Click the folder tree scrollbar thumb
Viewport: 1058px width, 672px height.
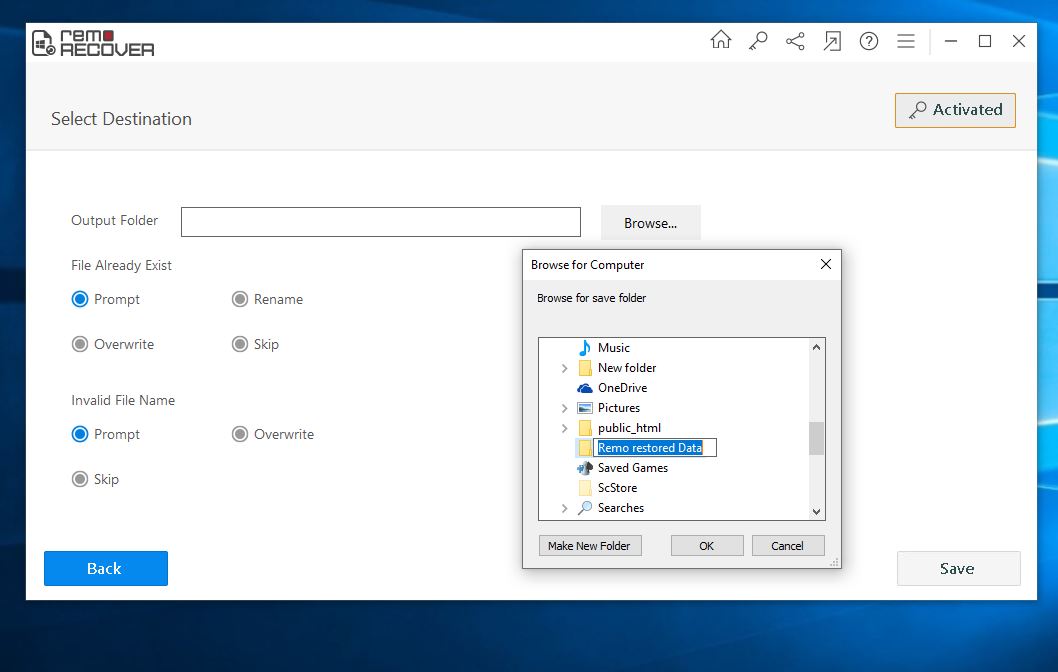click(816, 439)
